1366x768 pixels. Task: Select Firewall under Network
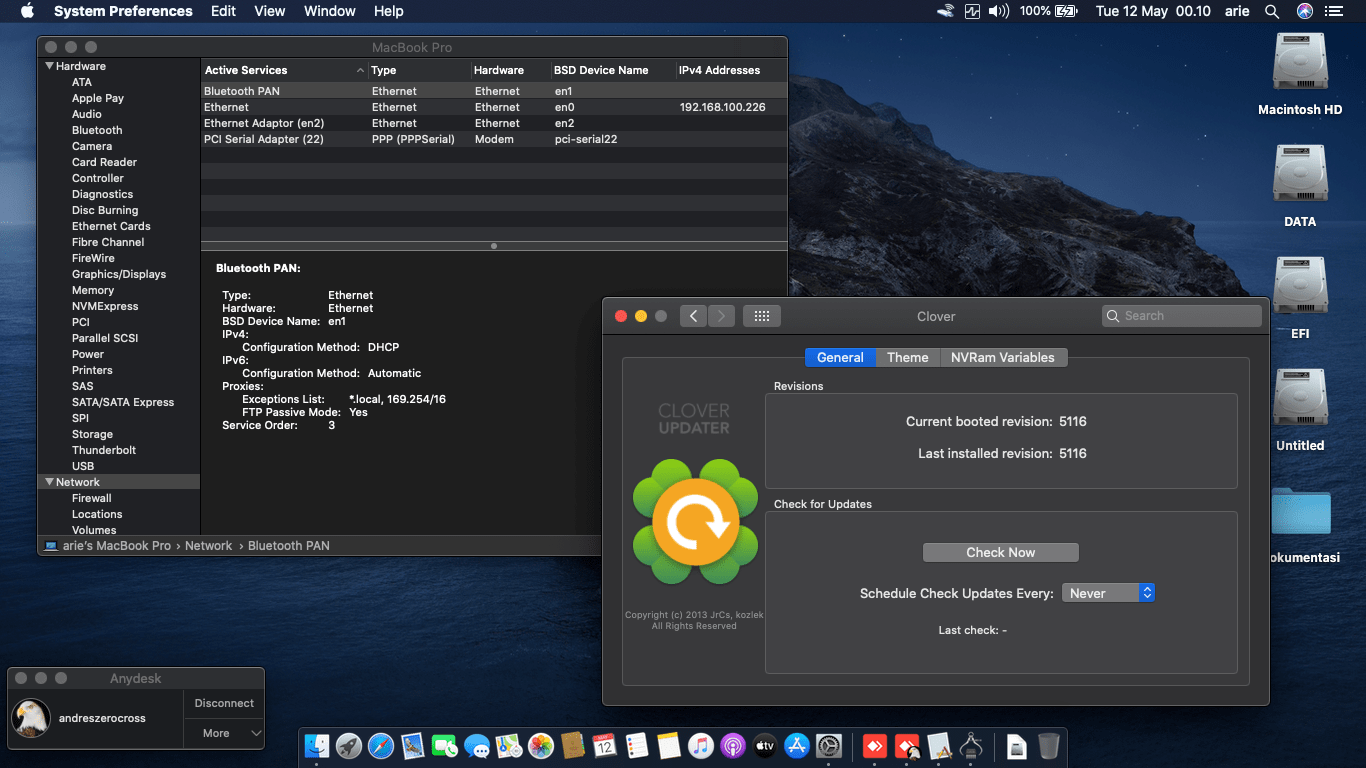[92, 498]
